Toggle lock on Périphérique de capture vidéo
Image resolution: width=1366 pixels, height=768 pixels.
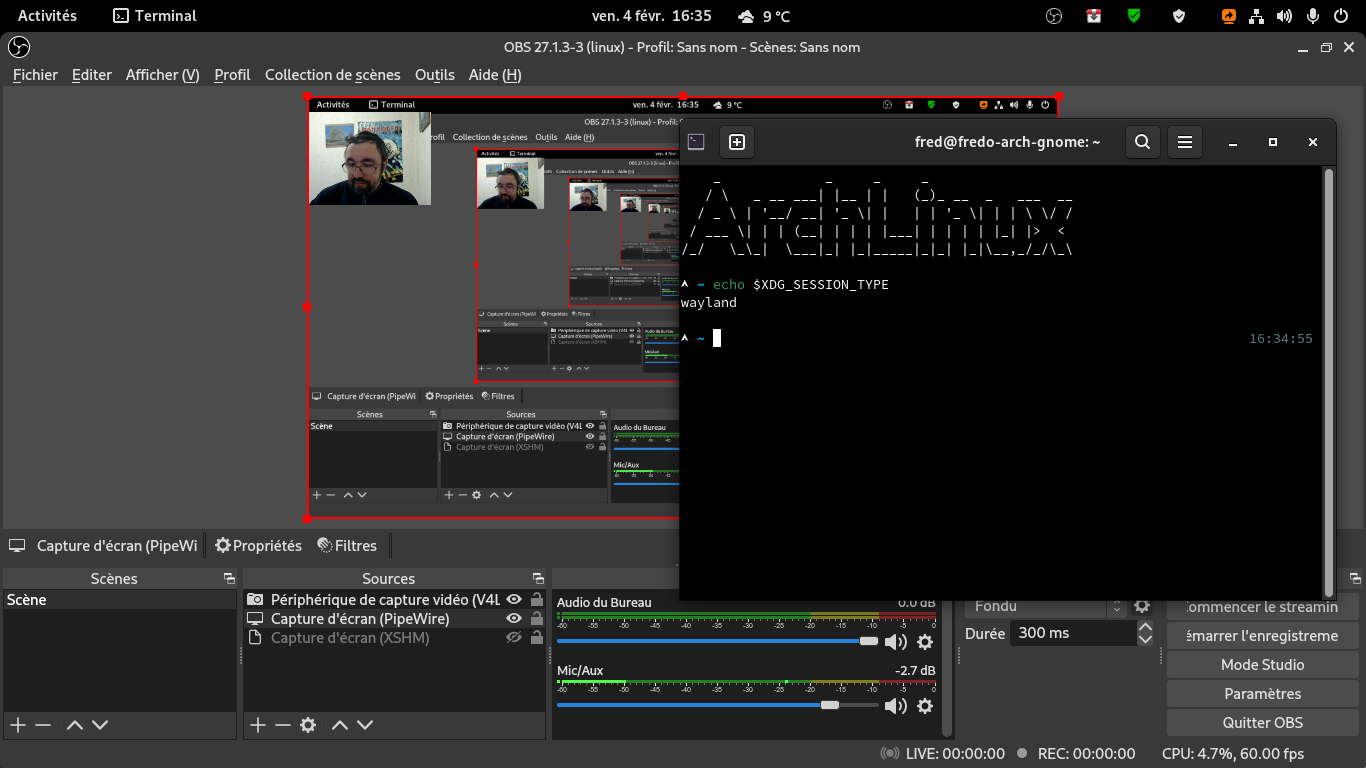pos(537,600)
